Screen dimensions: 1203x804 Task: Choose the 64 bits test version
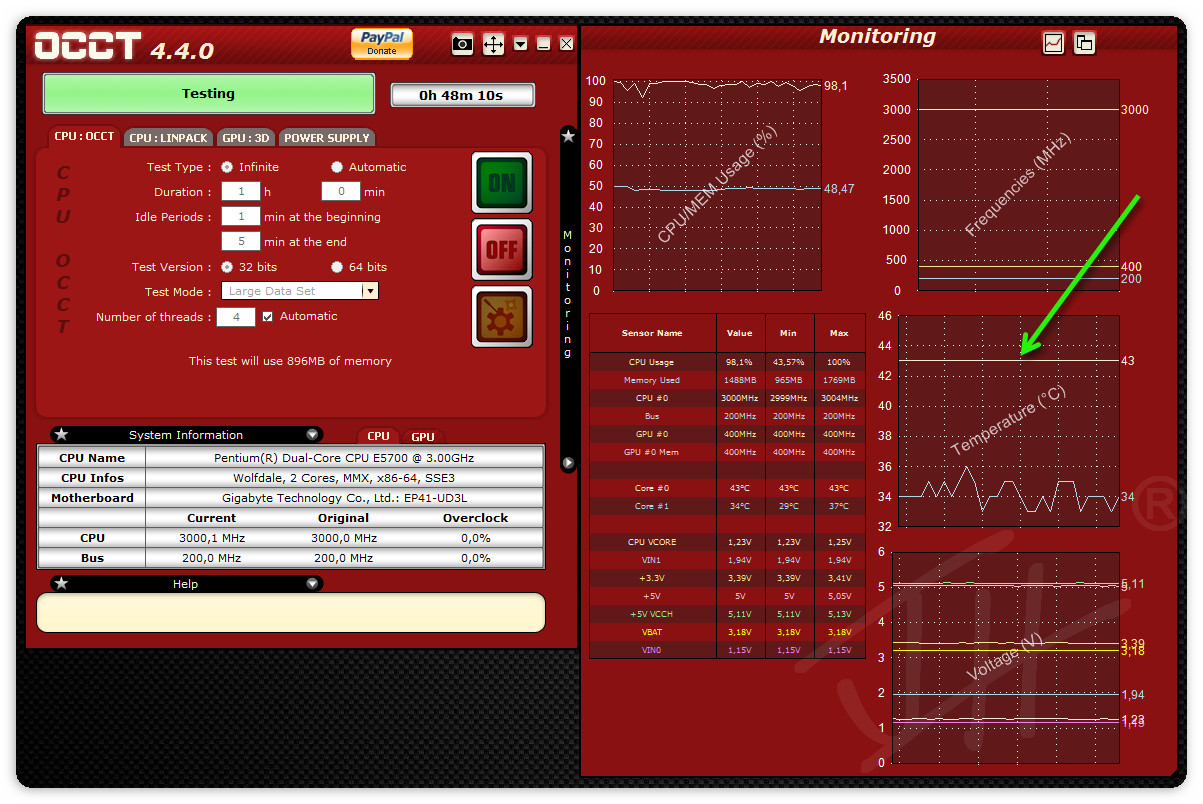(337, 267)
